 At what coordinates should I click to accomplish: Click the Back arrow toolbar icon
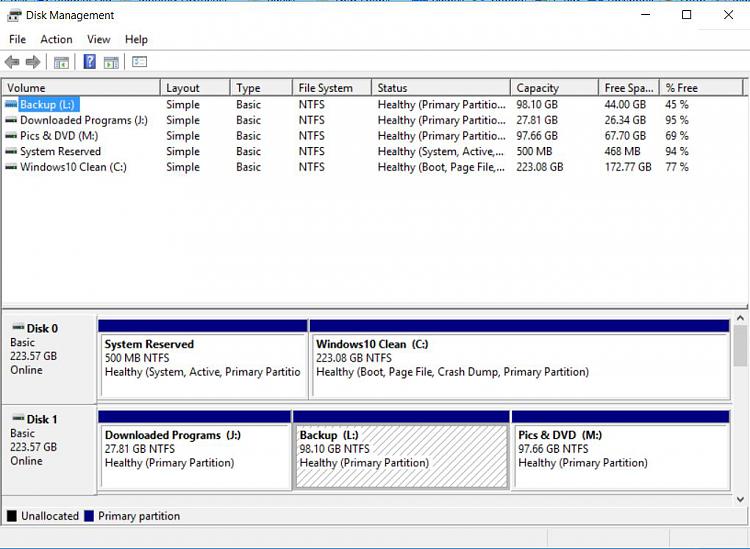(x=12, y=62)
